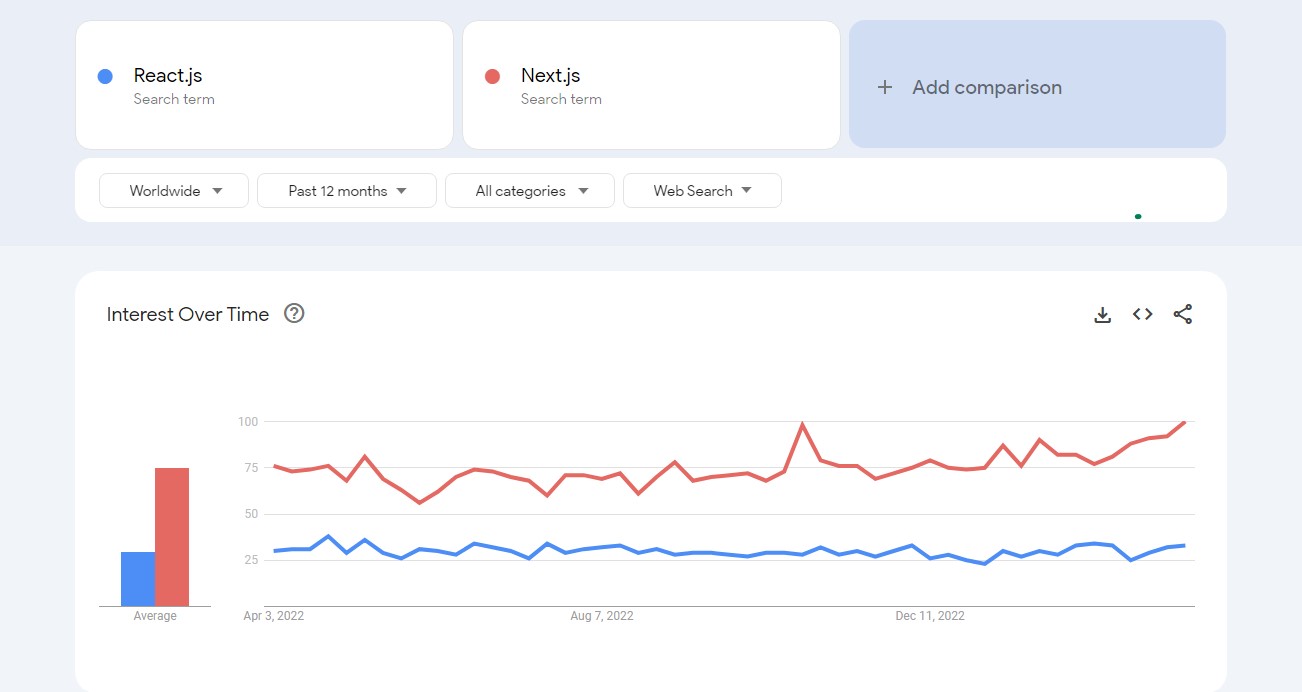Image resolution: width=1302 pixels, height=692 pixels.
Task: Open the Worldwide region dropdown
Action: 174,191
